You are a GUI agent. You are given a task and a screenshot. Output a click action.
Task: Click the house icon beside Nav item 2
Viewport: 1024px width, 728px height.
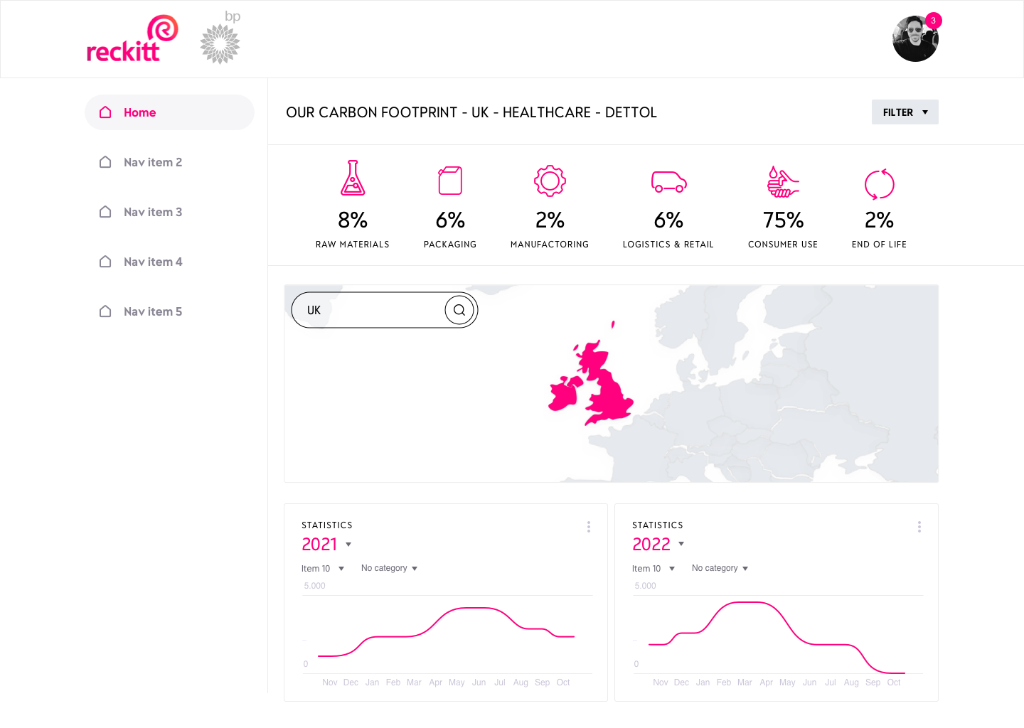pyautogui.click(x=105, y=162)
